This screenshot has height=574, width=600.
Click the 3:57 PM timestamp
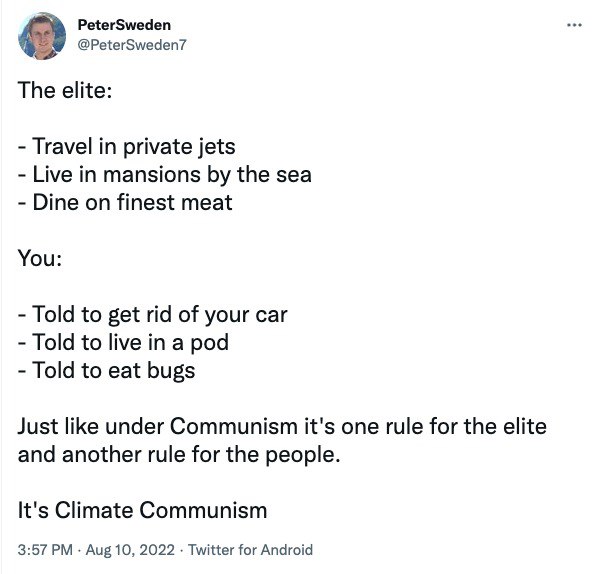pyautogui.click(x=44, y=549)
